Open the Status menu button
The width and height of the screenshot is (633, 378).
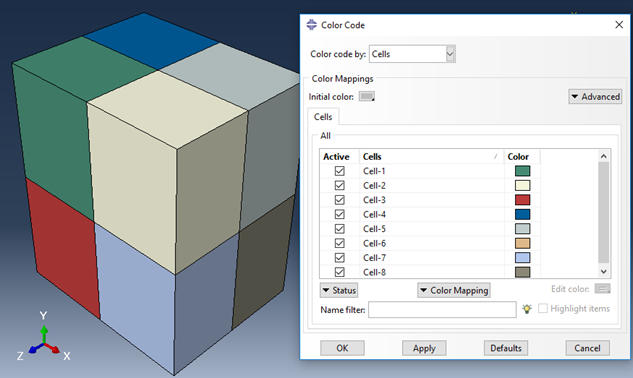(339, 290)
